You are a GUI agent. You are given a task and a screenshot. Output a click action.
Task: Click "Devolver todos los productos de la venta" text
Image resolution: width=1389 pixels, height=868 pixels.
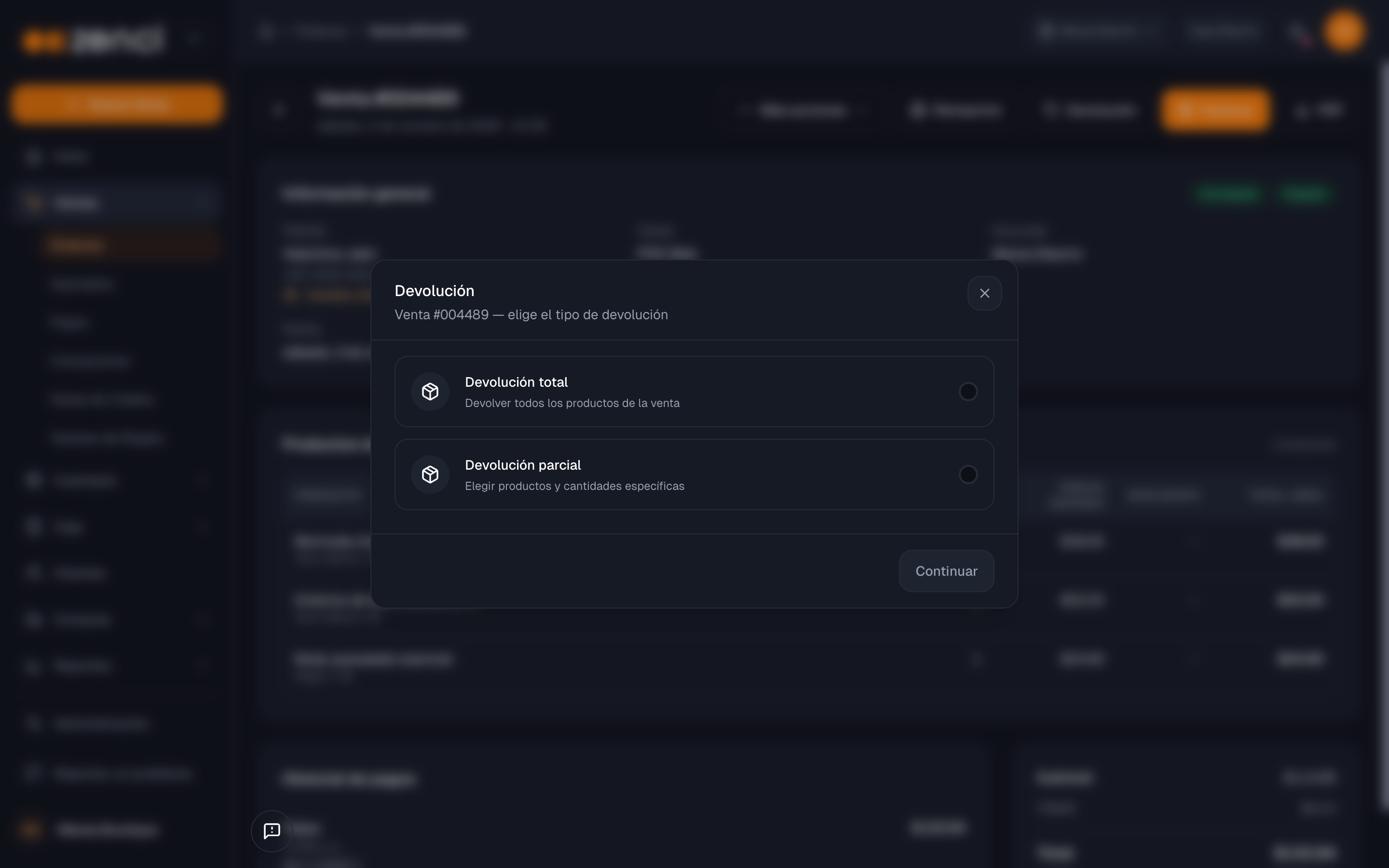tap(572, 403)
